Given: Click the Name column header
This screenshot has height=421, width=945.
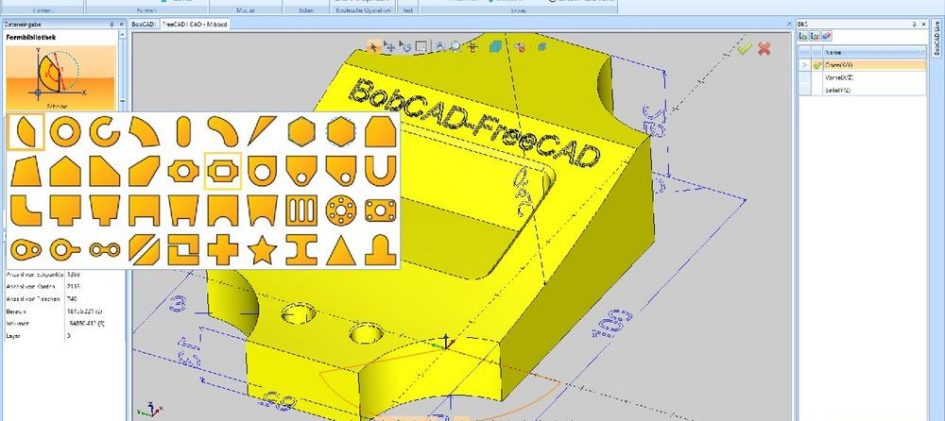Looking at the screenshot, I should coord(874,52).
